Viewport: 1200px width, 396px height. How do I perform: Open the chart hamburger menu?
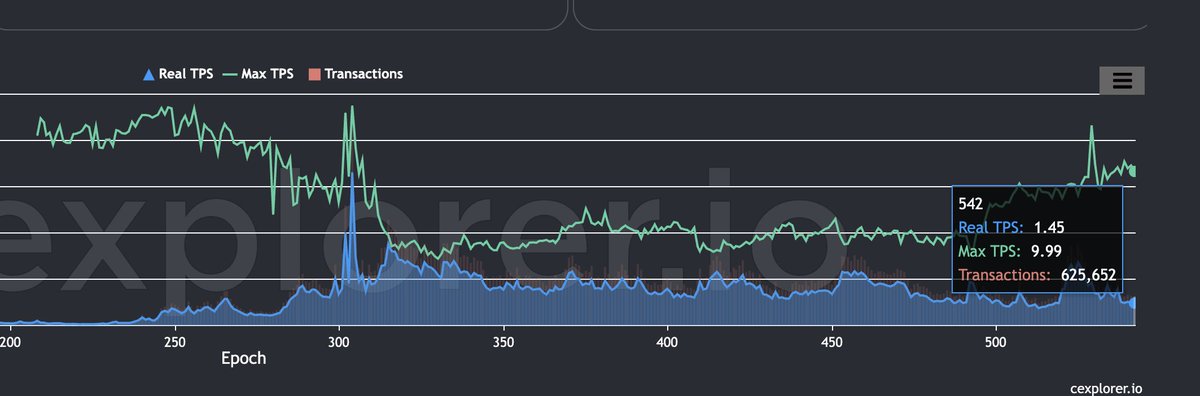(1121, 81)
